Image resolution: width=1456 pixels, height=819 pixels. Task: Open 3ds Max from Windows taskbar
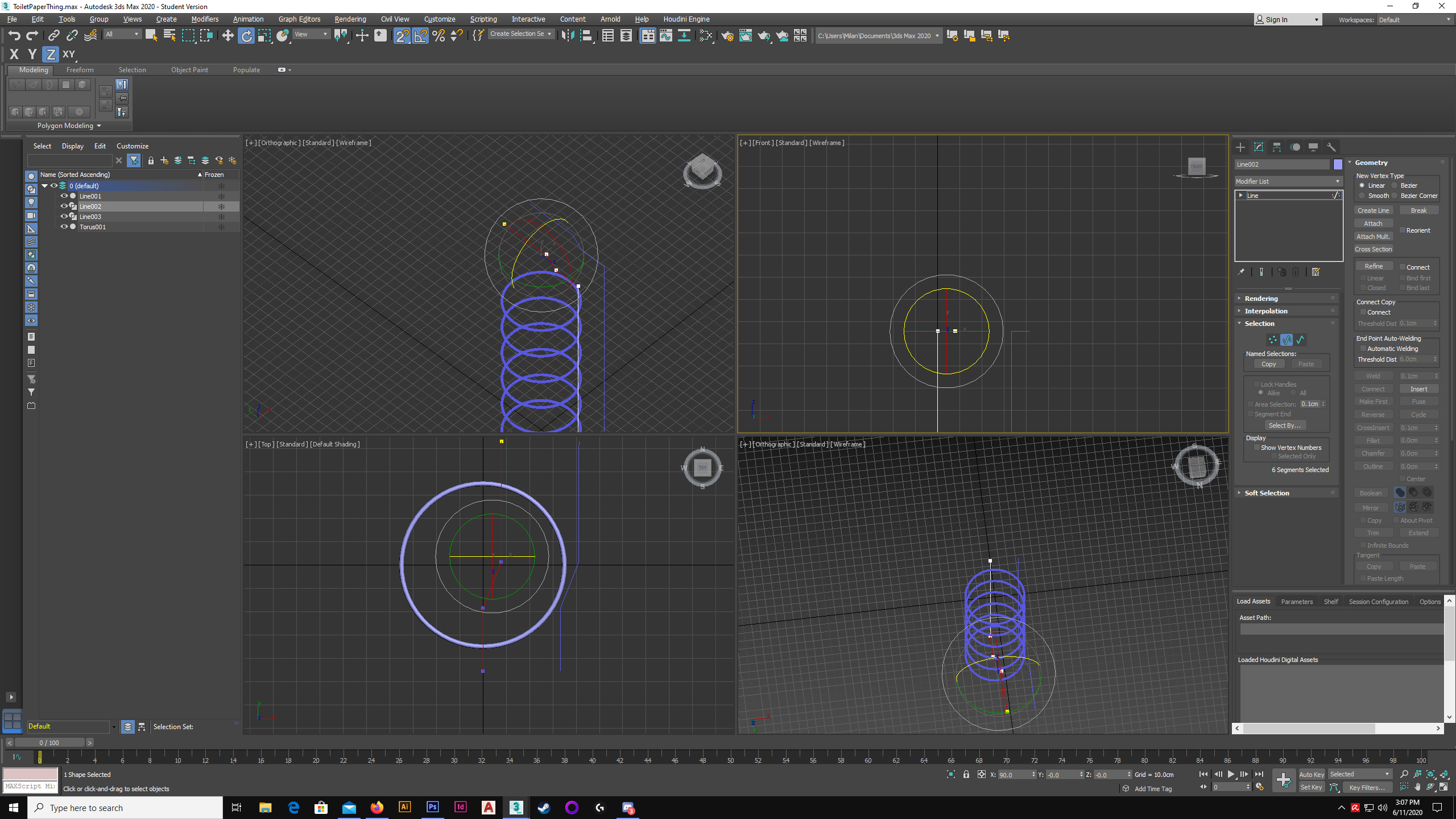click(x=516, y=807)
